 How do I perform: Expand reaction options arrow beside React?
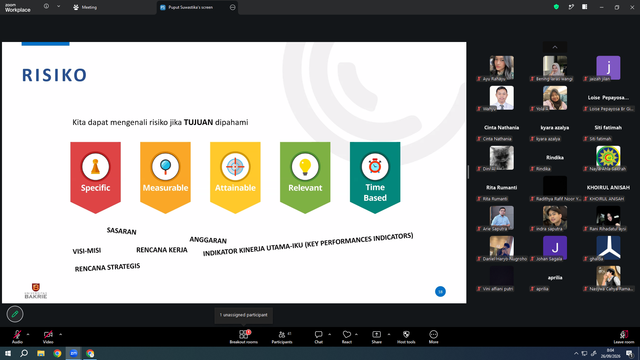coord(356,334)
